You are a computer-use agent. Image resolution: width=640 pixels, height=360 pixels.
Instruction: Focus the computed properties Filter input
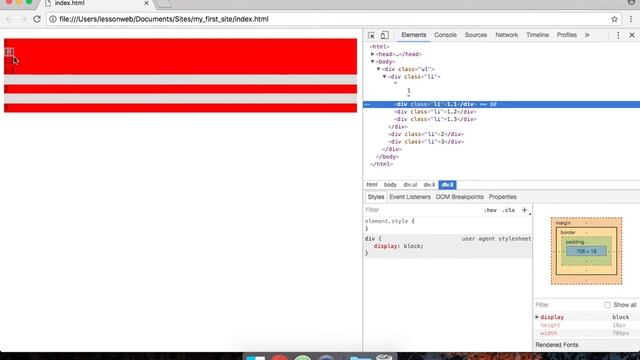click(568, 305)
